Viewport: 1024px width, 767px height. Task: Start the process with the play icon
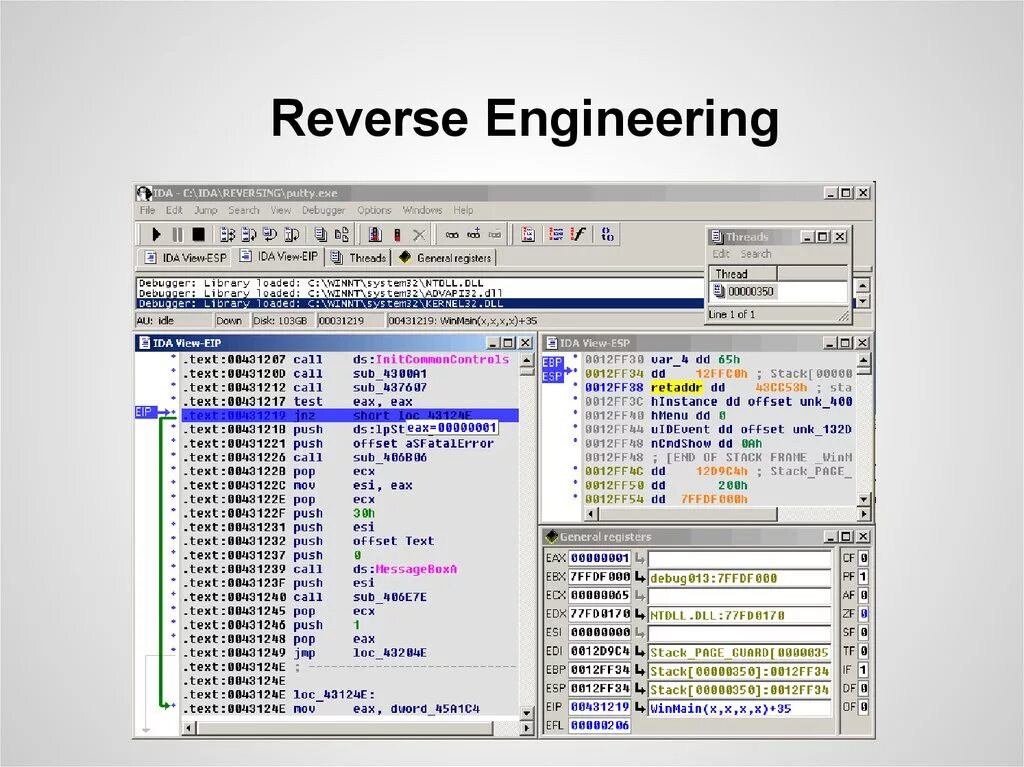[x=155, y=234]
